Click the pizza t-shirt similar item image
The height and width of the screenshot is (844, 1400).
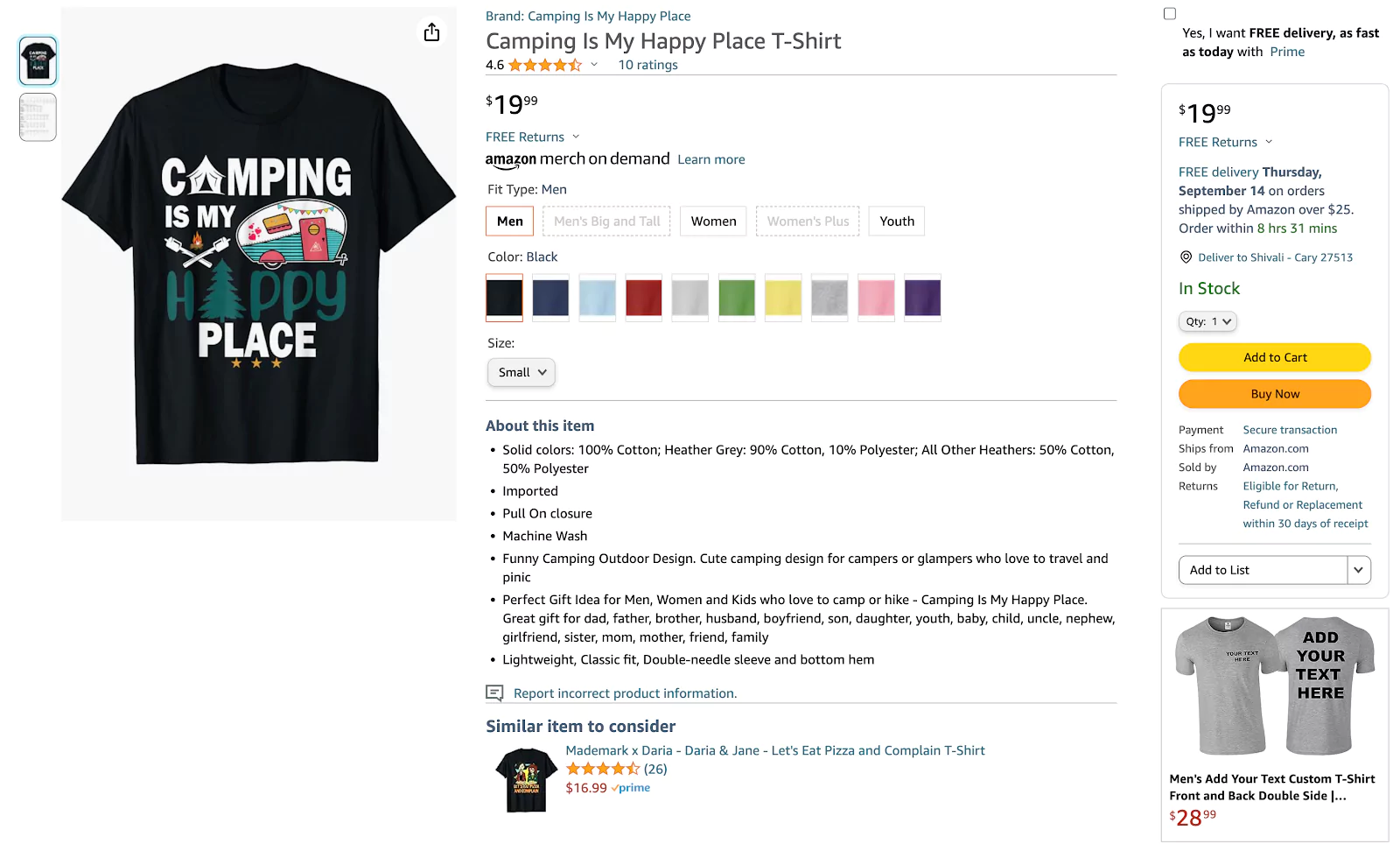(x=526, y=779)
